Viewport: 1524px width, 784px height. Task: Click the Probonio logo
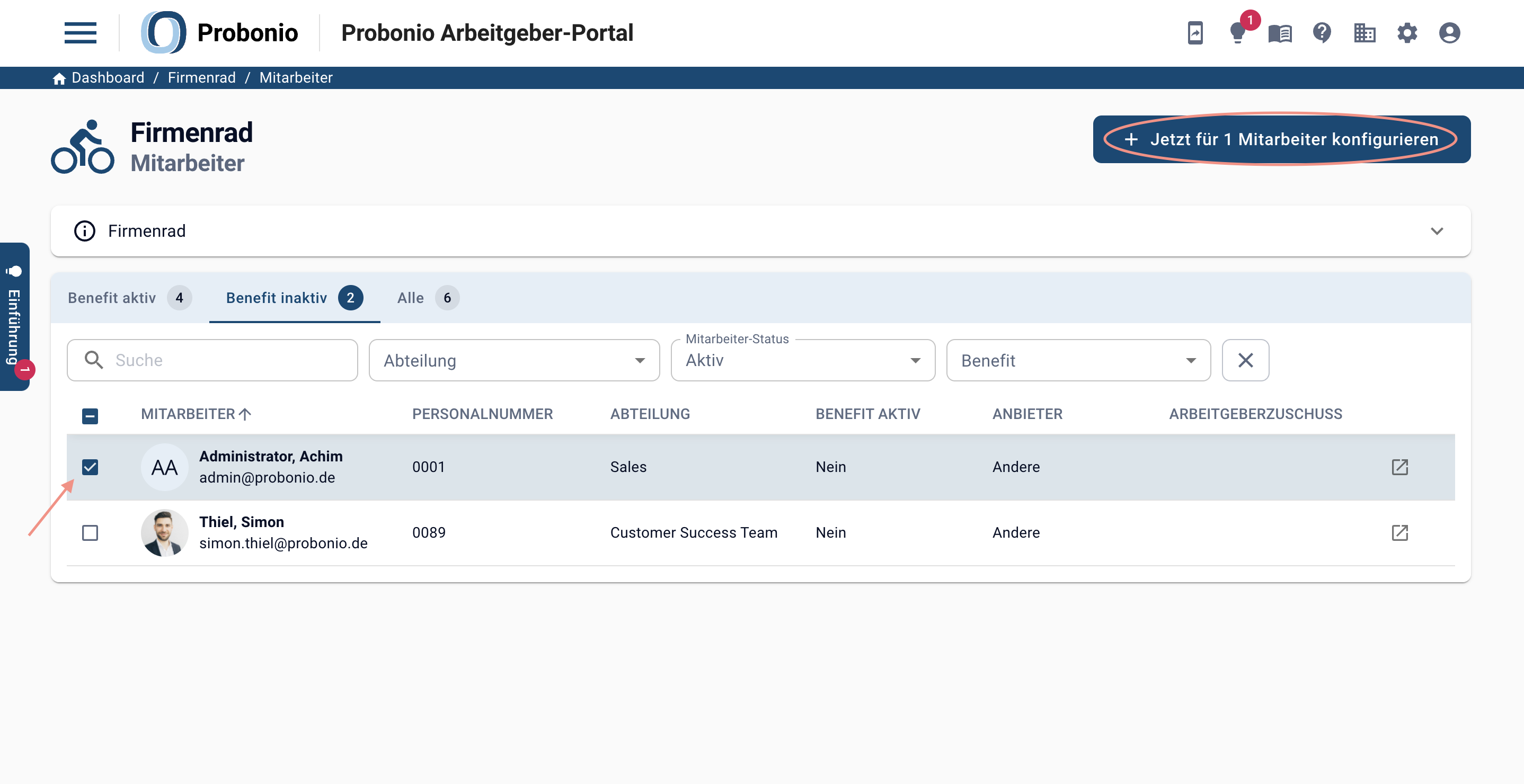(x=219, y=32)
